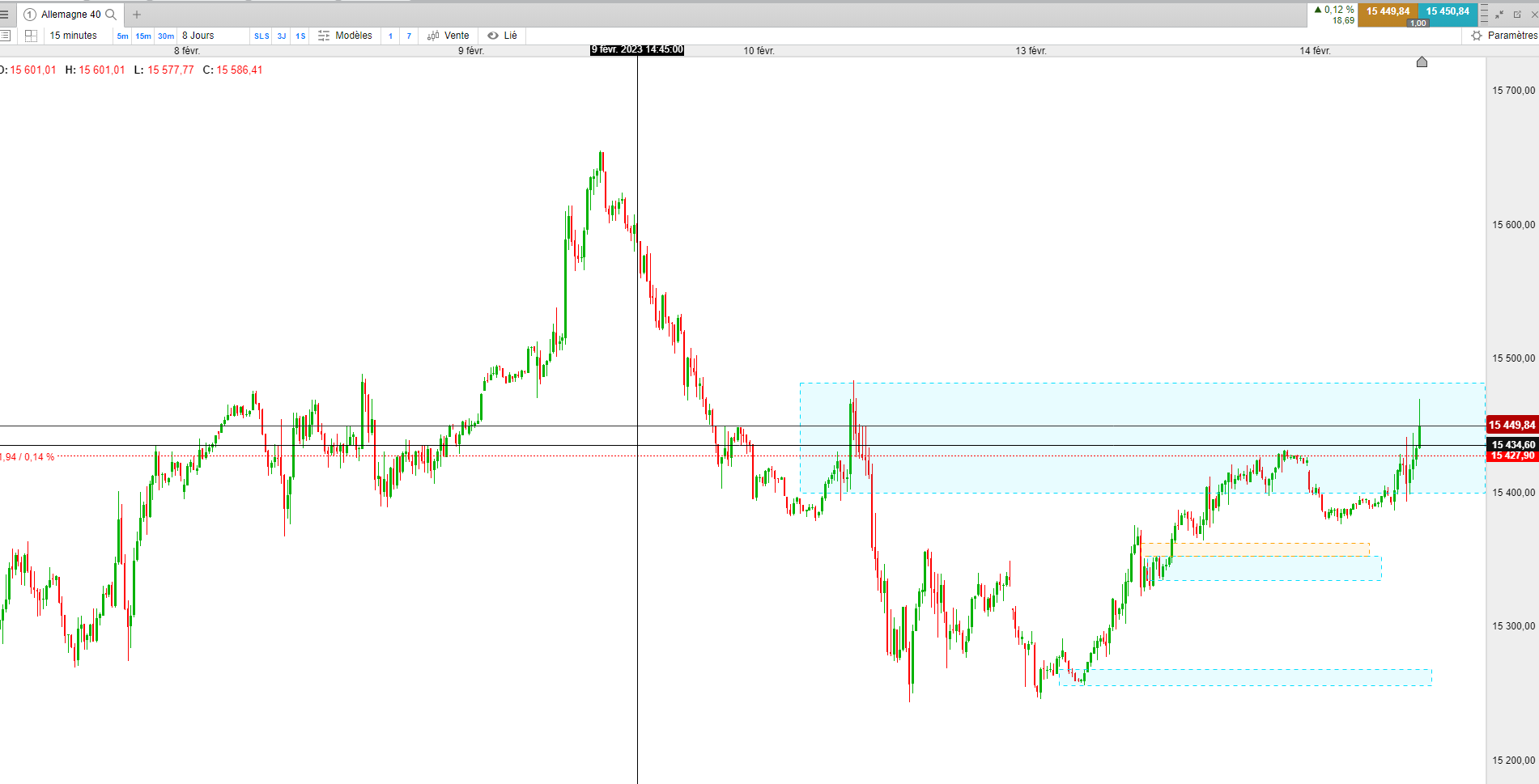The height and width of the screenshot is (784, 1539).
Task: Shrink the chart window with arrows icon
Action: 1500,15
